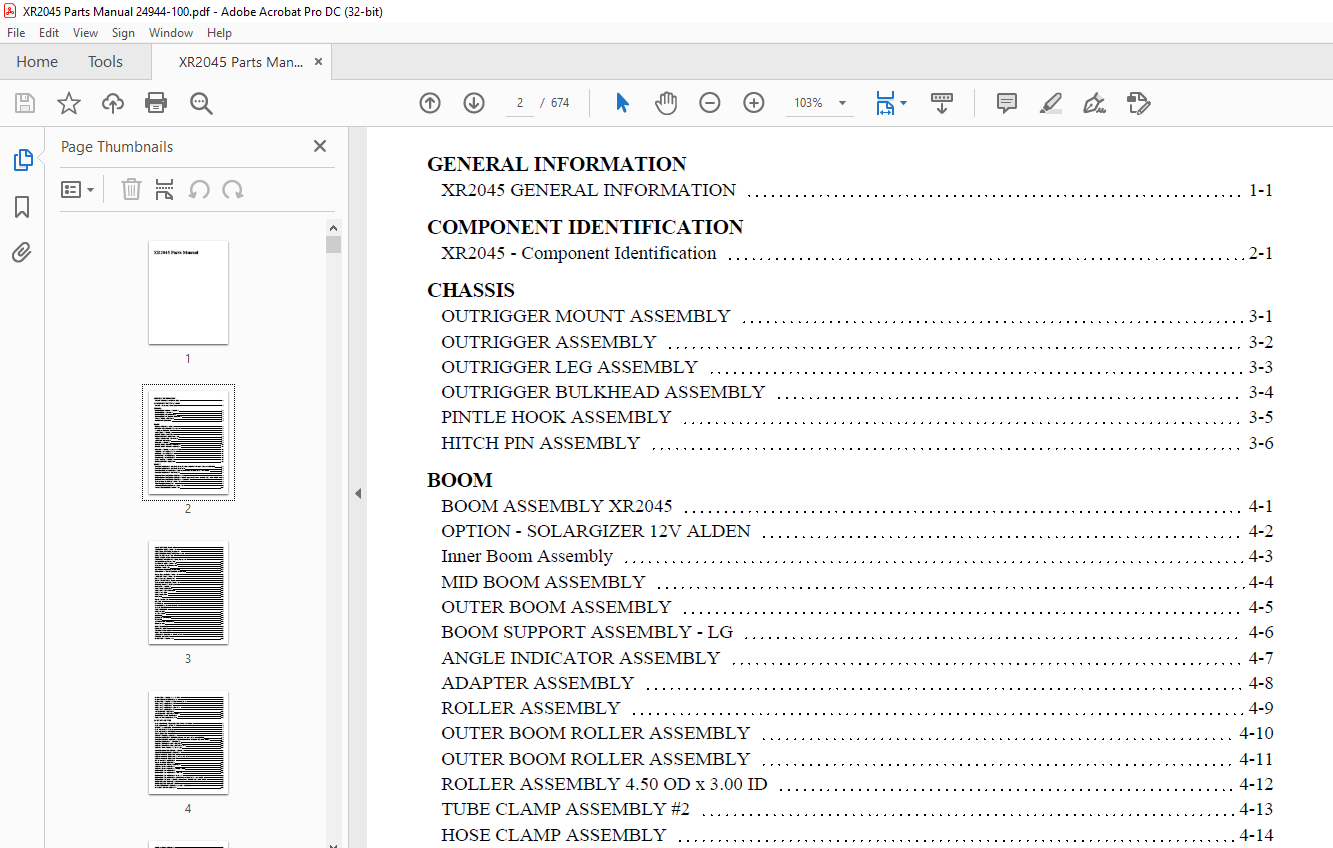Add a comment sticky note
1333x848 pixels.
coord(1007,103)
